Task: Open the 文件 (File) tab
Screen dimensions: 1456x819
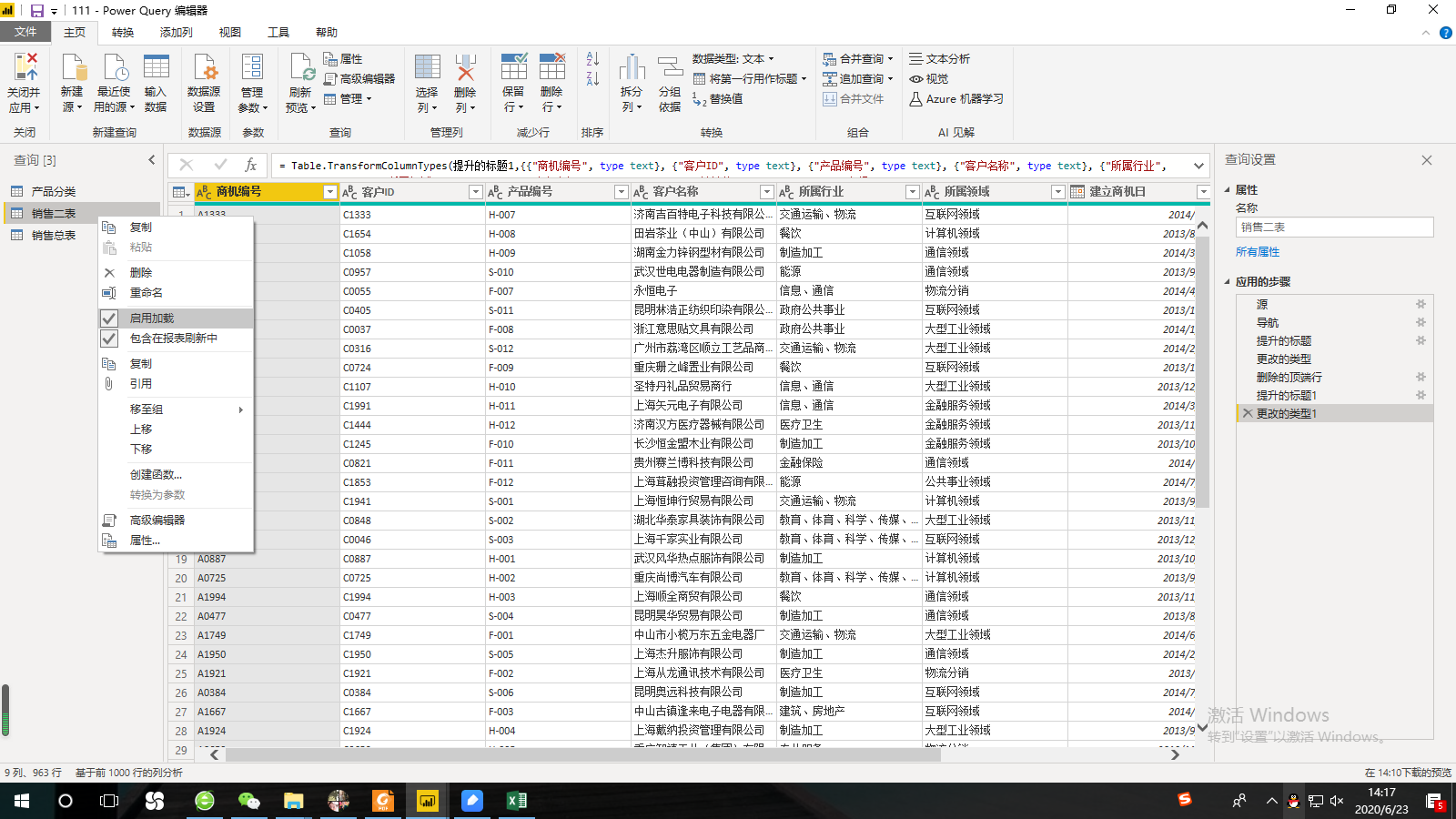Action: pos(25,32)
